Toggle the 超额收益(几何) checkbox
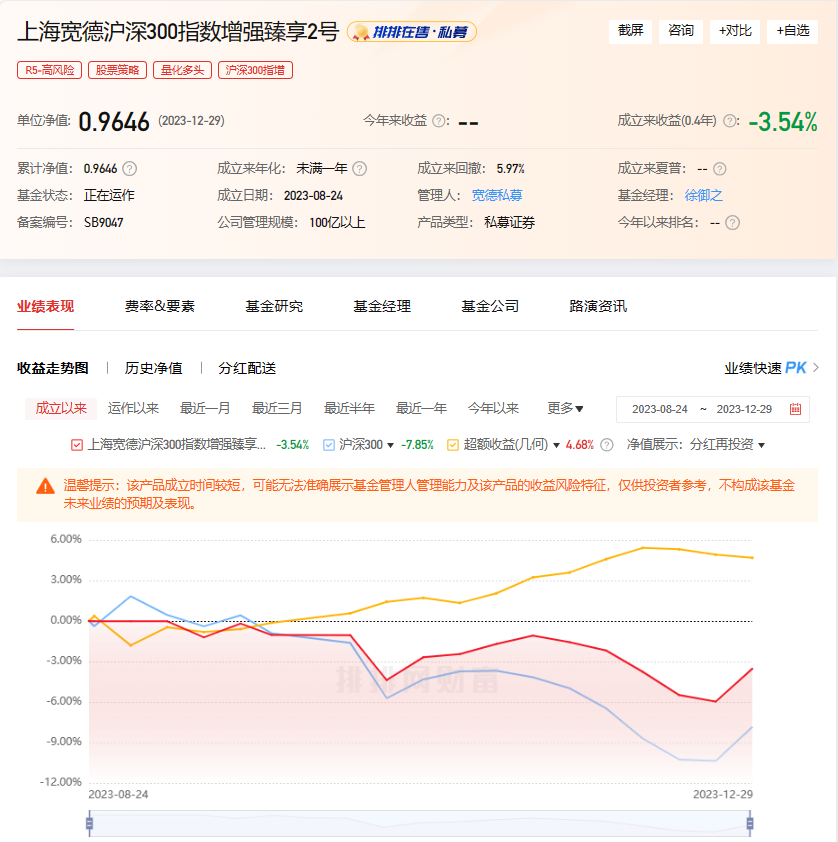 453,445
